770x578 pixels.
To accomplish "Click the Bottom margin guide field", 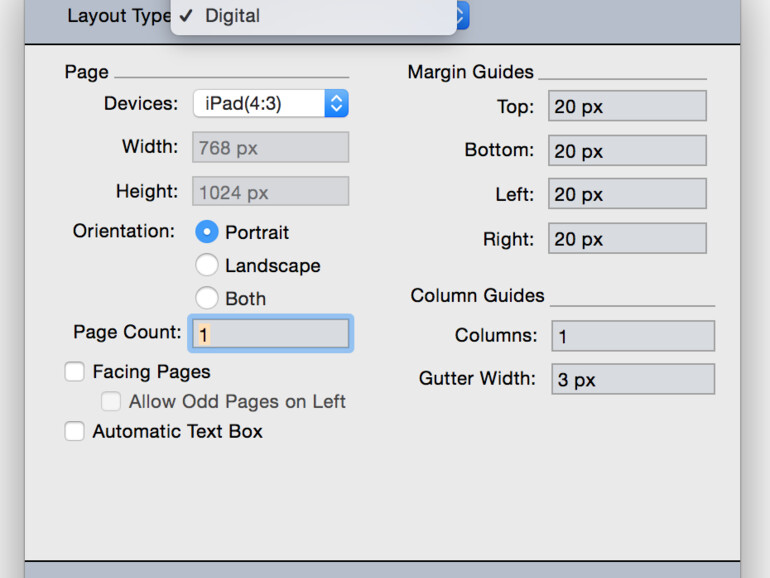I will pos(627,151).
